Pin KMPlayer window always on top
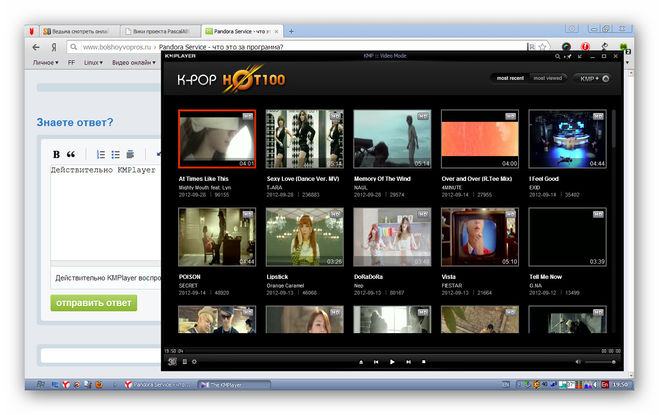The width and height of the screenshot is (659, 415). (x=569, y=56)
